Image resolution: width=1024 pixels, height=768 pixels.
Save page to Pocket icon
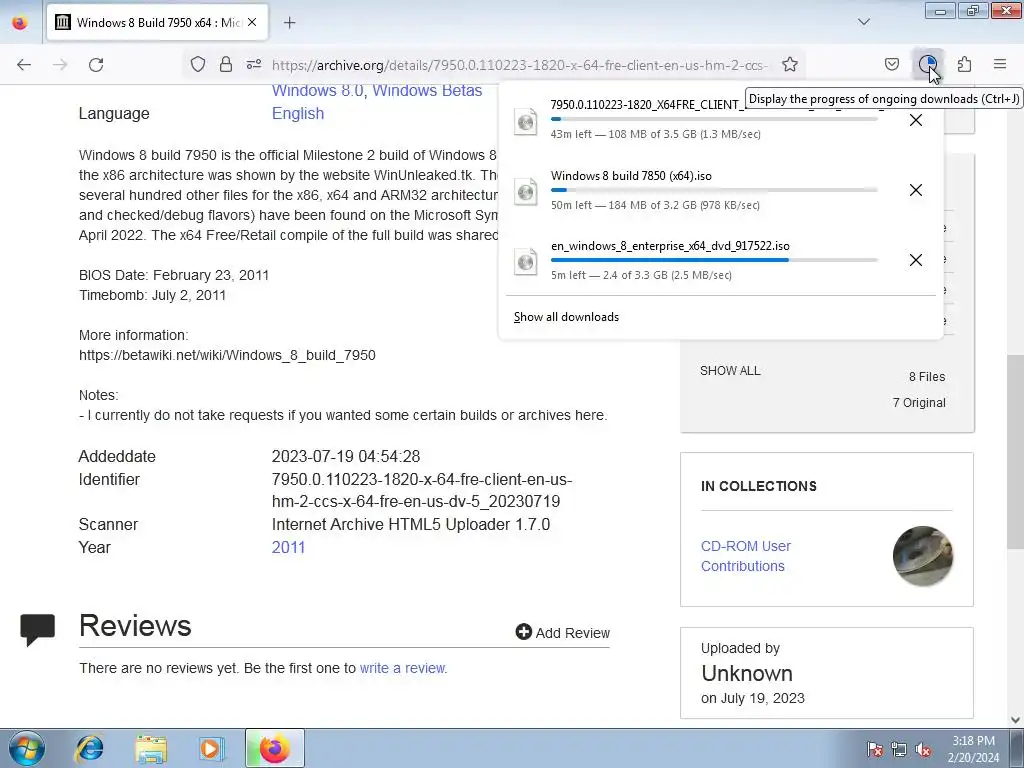891,64
